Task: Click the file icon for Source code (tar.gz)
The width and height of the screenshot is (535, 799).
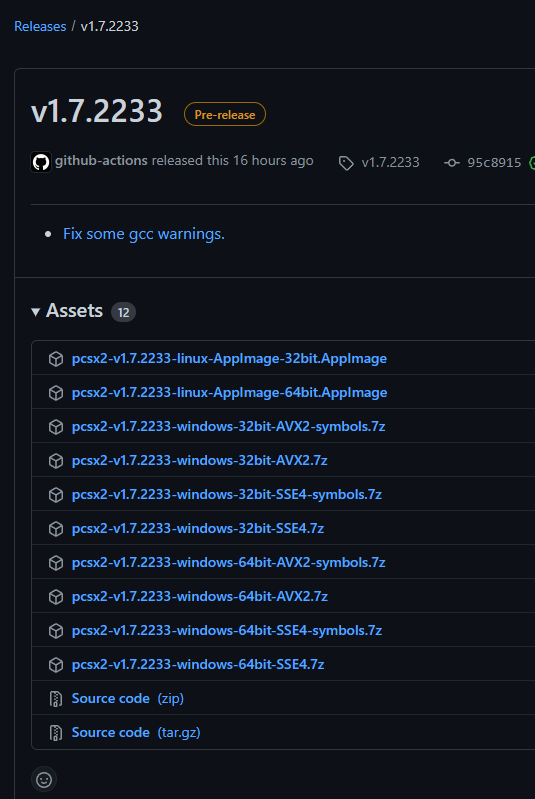Action: coord(56,733)
